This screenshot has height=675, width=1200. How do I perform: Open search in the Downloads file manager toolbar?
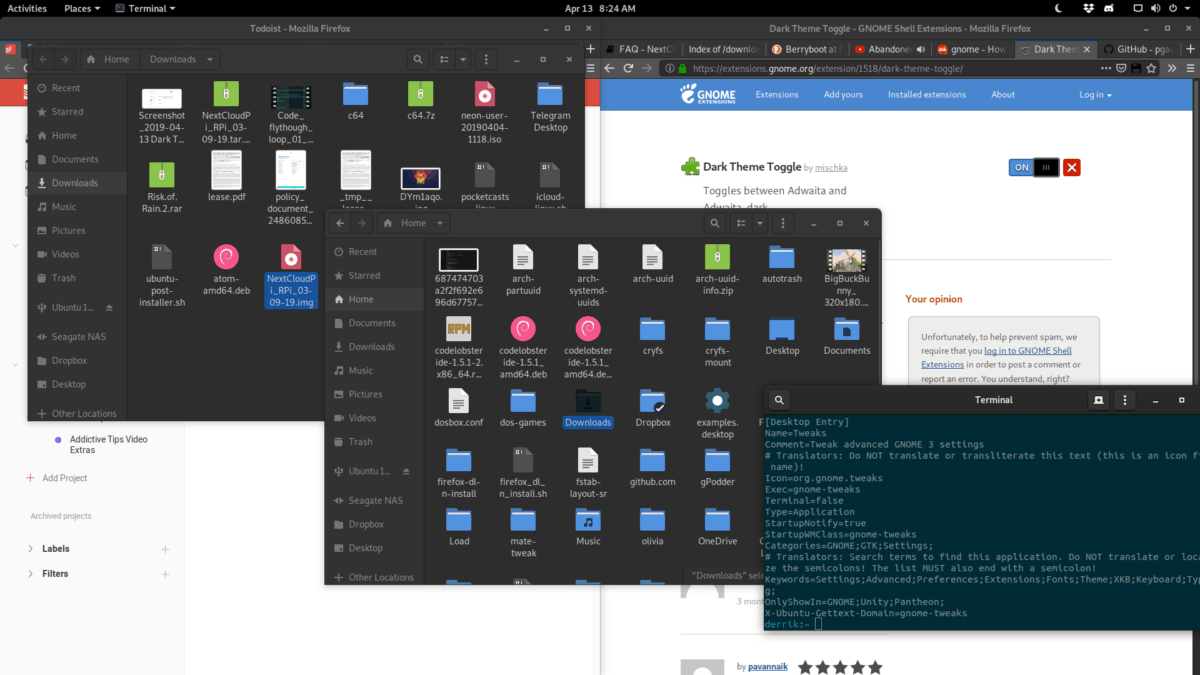[x=417, y=59]
